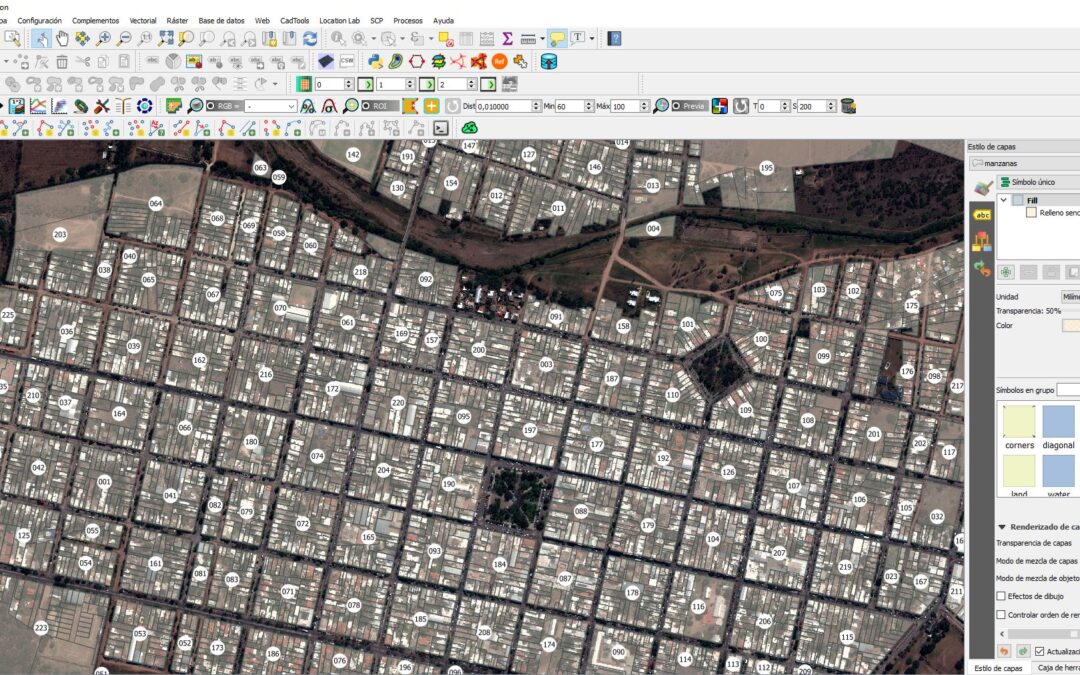Click the style History arrows icon
The height and width of the screenshot is (675, 1080).
coord(982,269)
